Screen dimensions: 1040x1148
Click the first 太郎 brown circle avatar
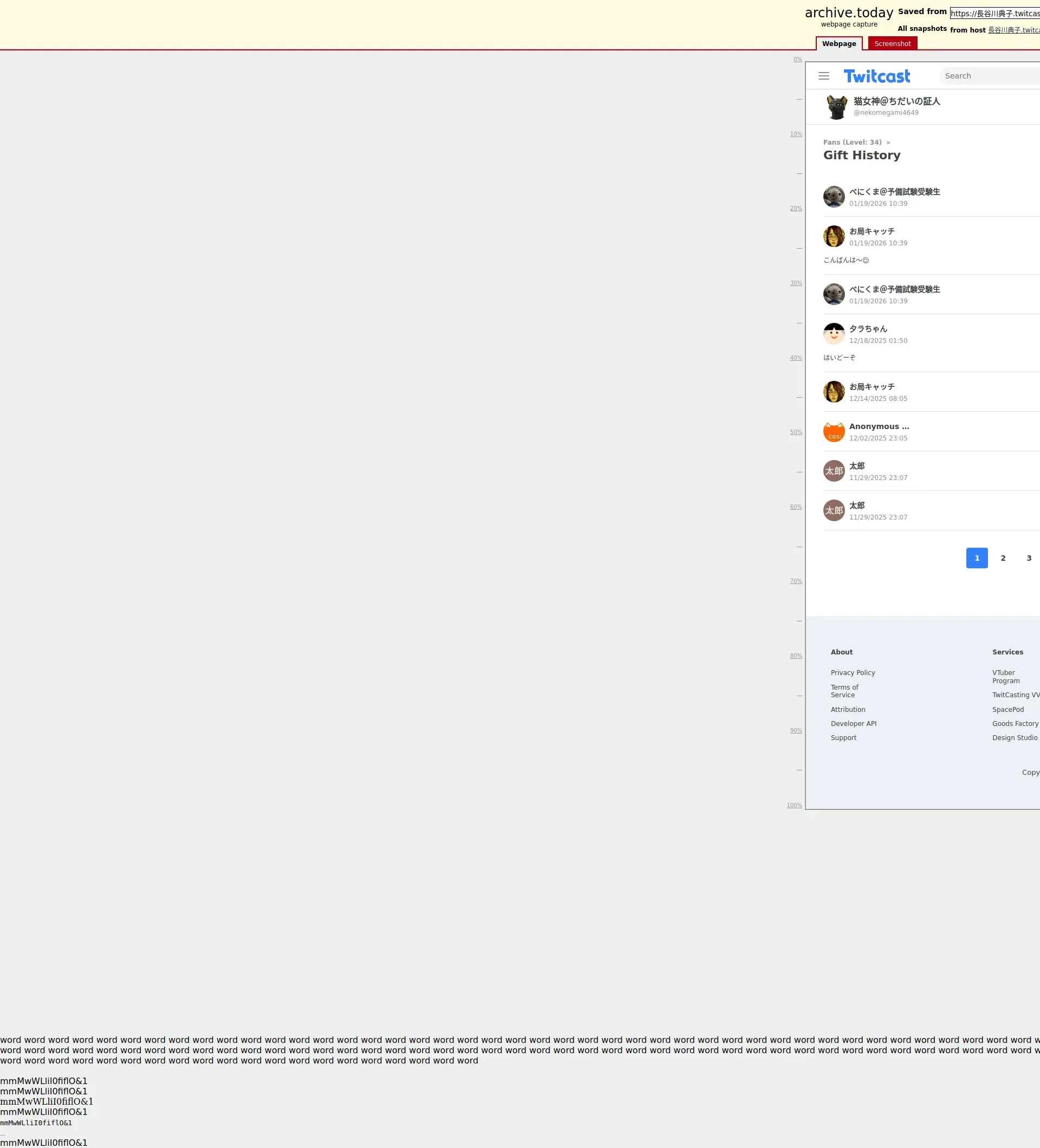click(834, 471)
